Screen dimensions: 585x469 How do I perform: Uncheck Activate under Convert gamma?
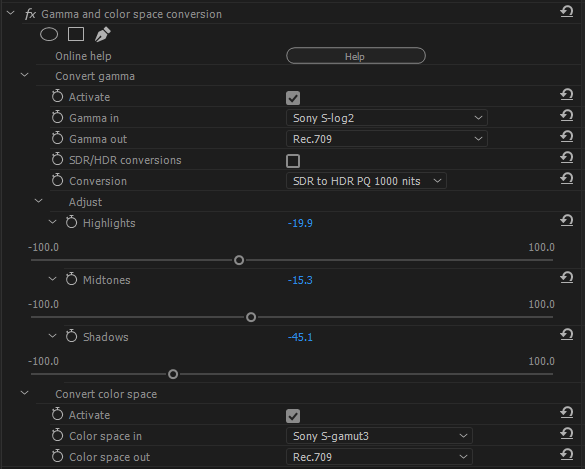[x=293, y=98]
